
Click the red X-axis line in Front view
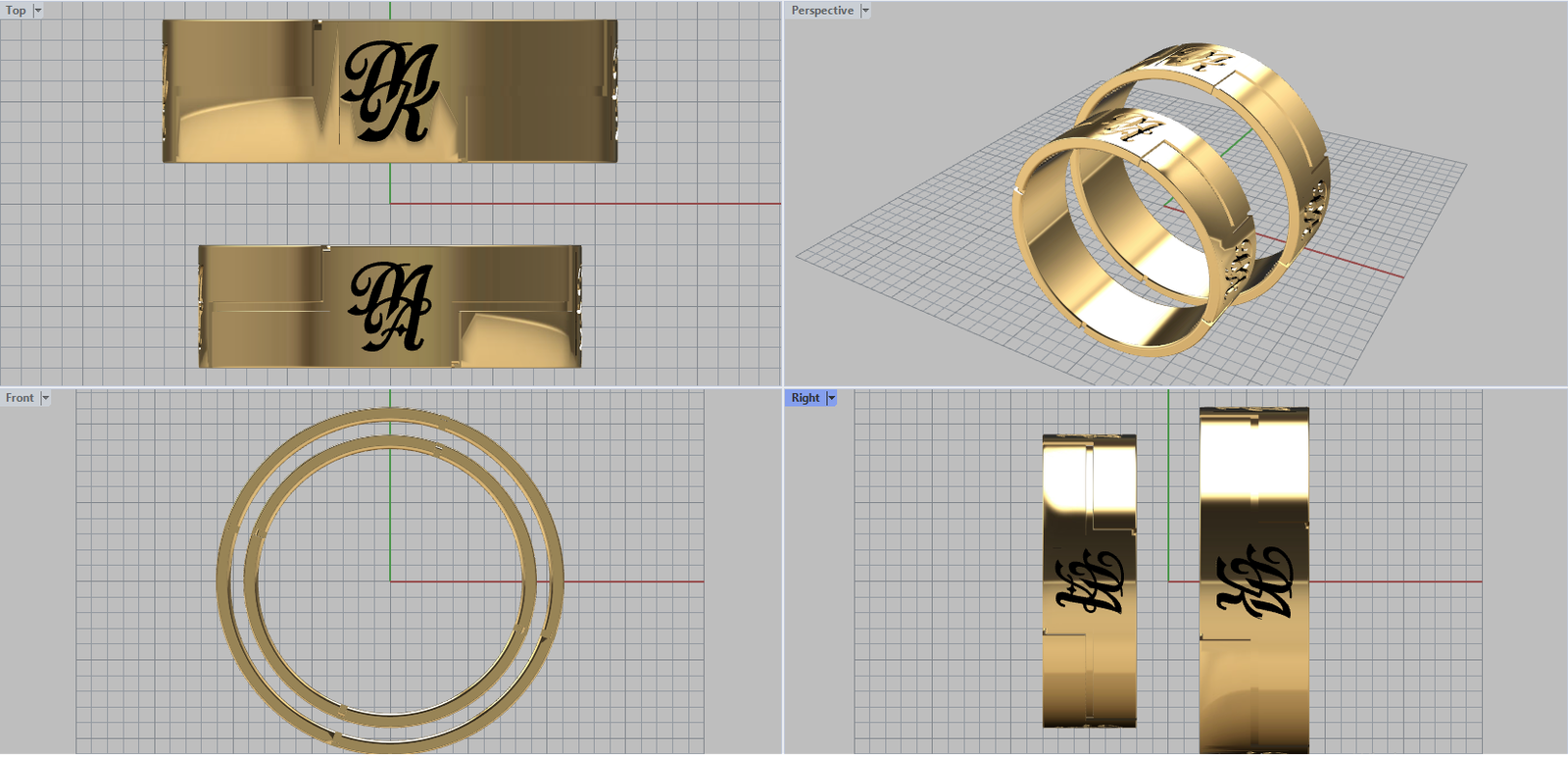pyautogui.click(x=637, y=581)
